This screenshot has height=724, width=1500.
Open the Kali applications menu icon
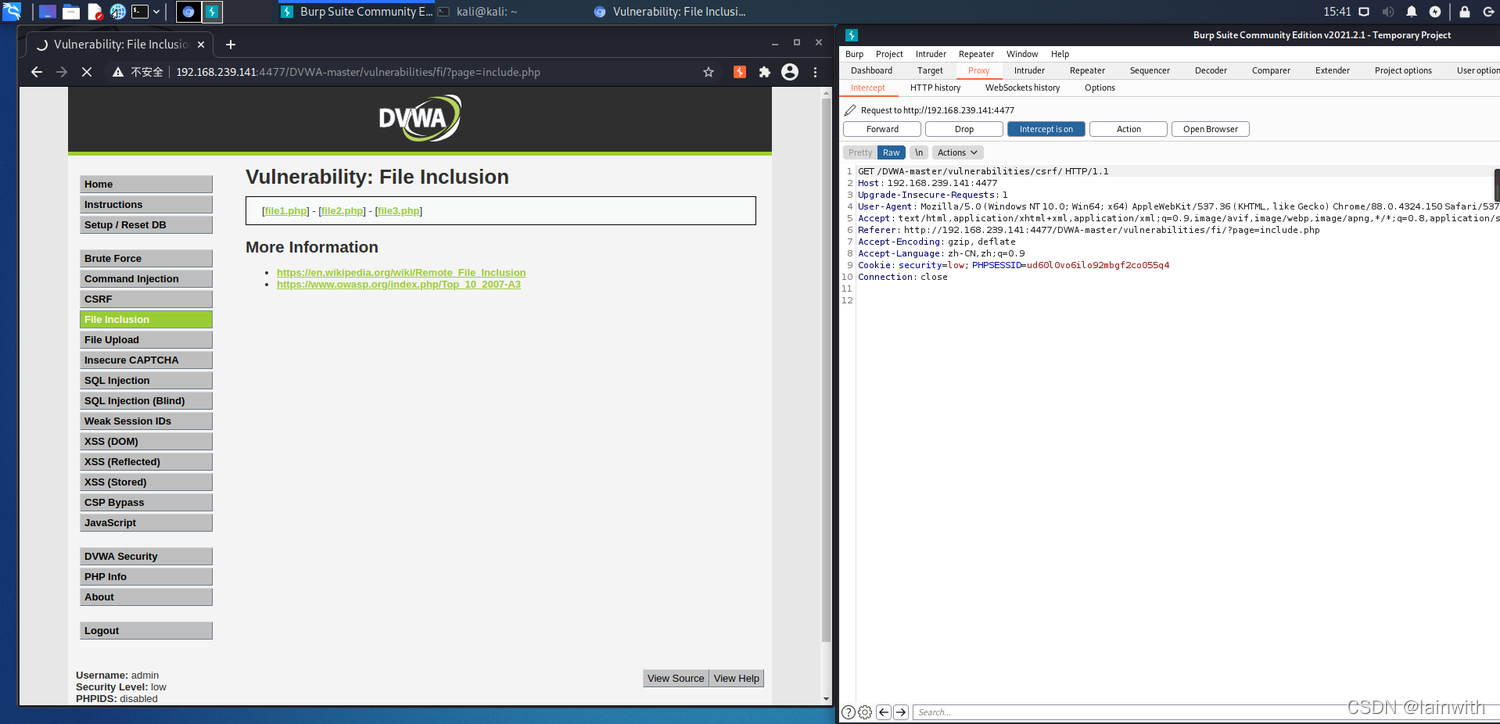pos(12,12)
